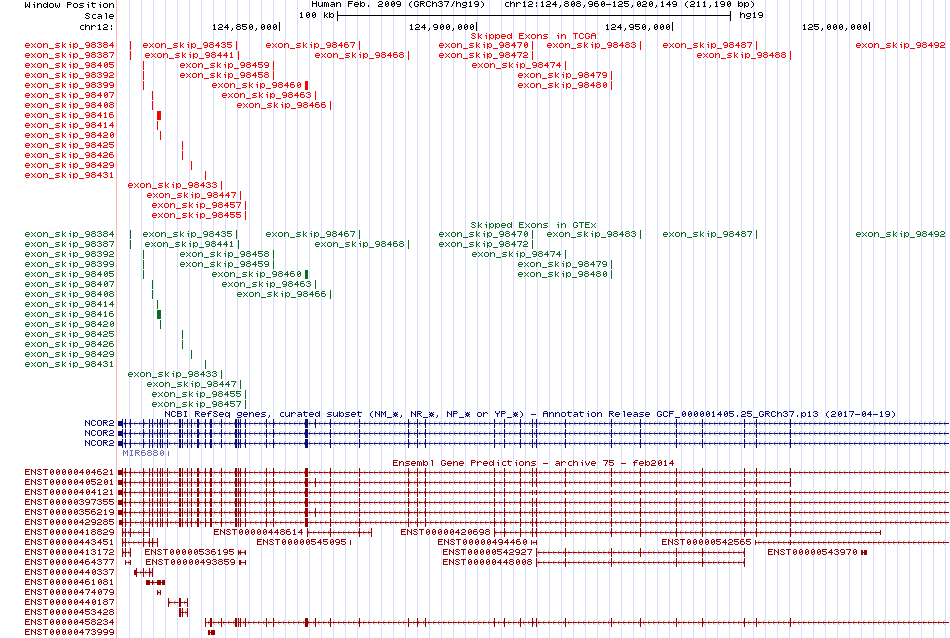Open red TCGA item exon_skip_98466
This screenshot has width=950, height=638.
(x=281, y=105)
